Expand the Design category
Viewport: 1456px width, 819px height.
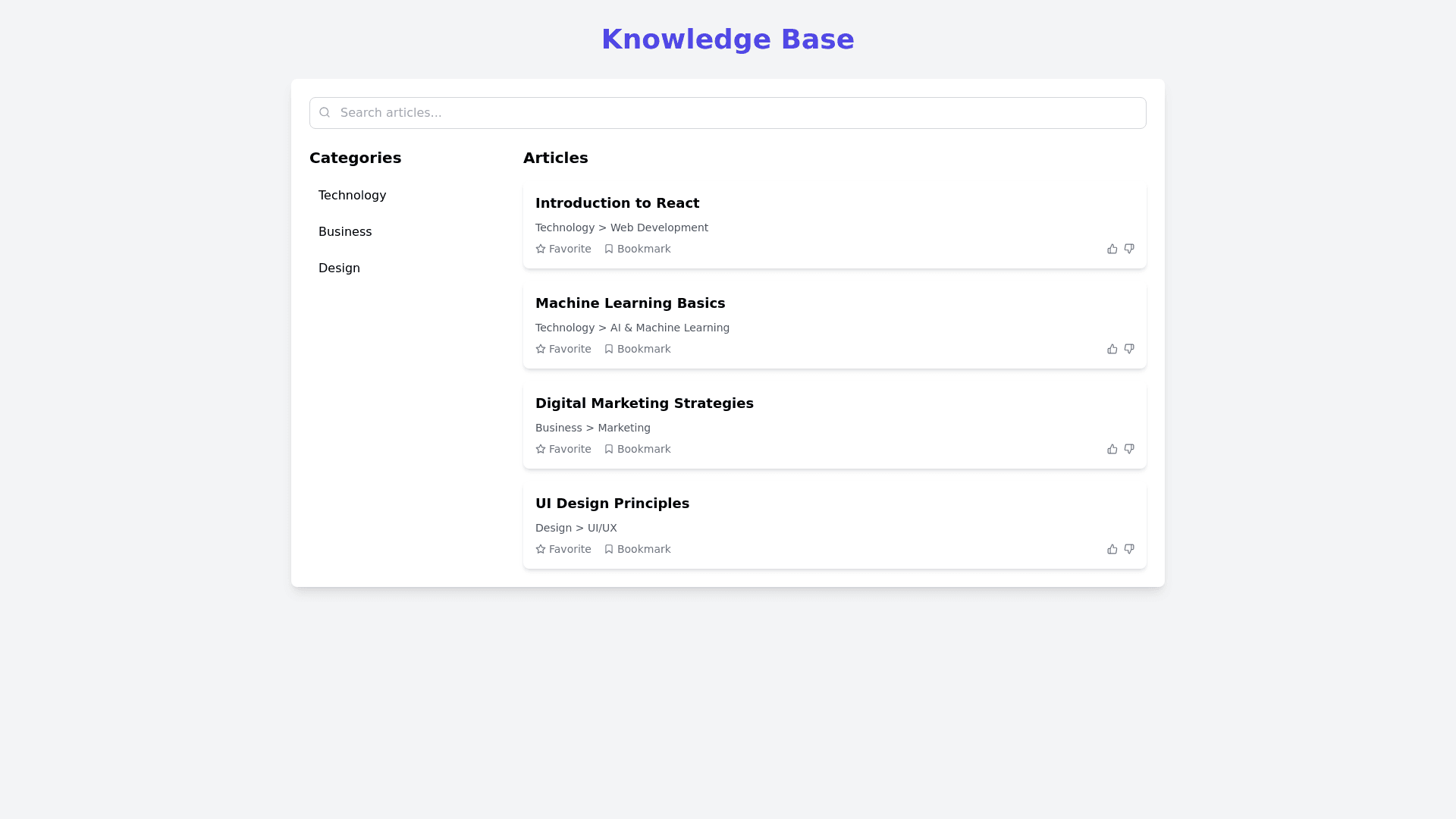[x=339, y=268]
